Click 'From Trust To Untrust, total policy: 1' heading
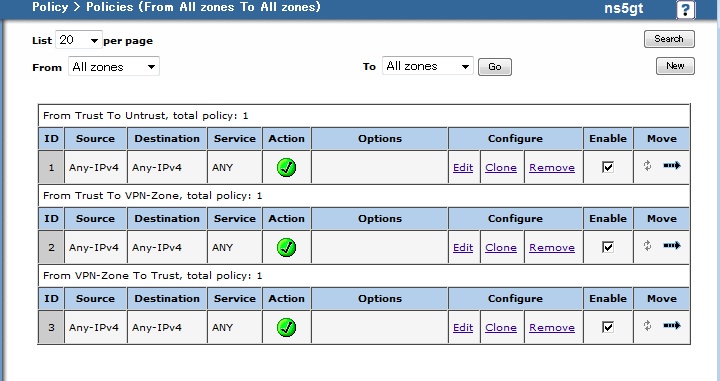The width and height of the screenshot is (720, 381). pos(146,116)
